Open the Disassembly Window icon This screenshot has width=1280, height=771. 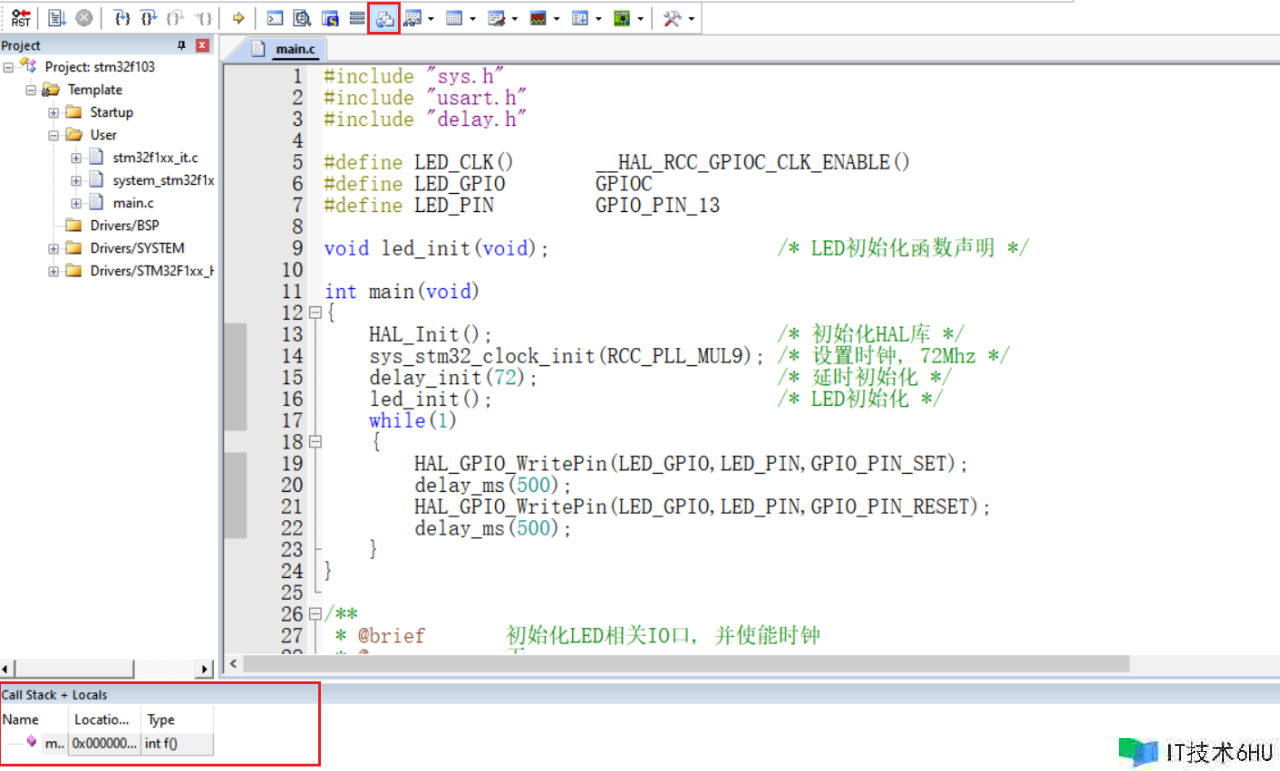point(302,18)
